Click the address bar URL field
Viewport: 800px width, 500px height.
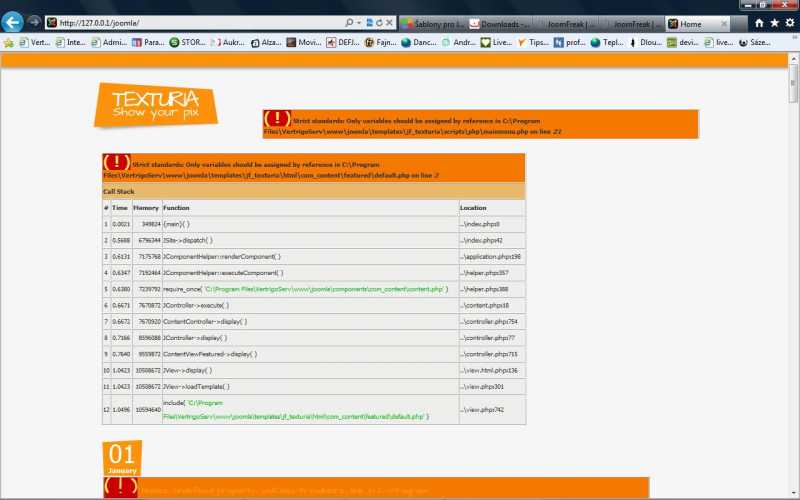tap(200, 22)
